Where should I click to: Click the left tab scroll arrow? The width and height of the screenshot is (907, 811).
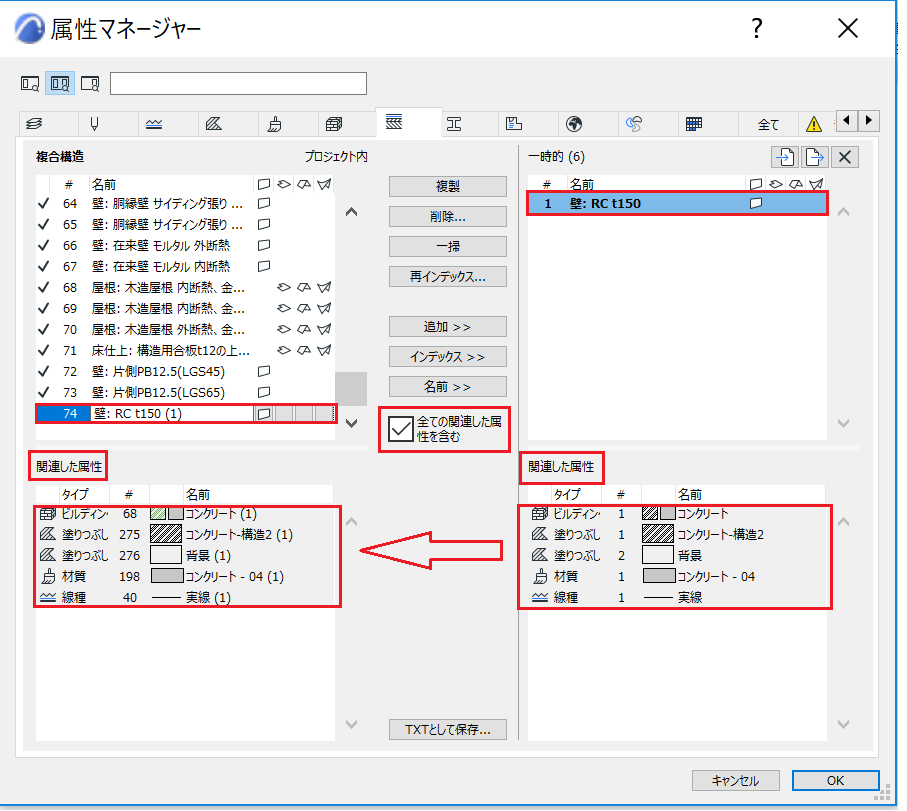(x=847, y=120)
